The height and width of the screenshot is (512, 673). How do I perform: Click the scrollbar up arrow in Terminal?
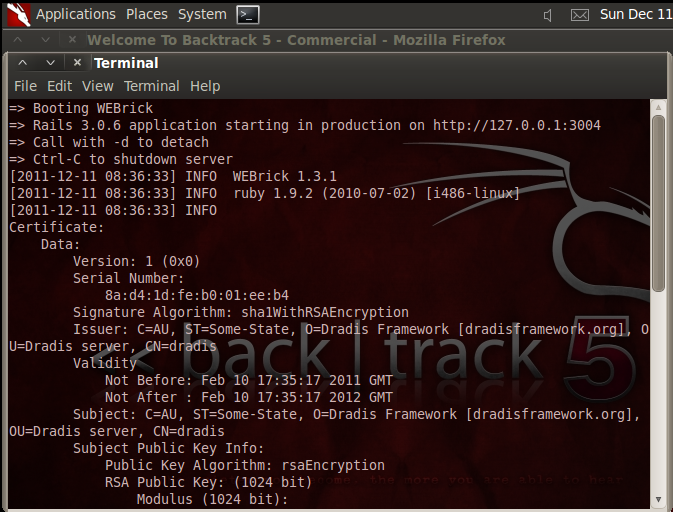point(658,107)
